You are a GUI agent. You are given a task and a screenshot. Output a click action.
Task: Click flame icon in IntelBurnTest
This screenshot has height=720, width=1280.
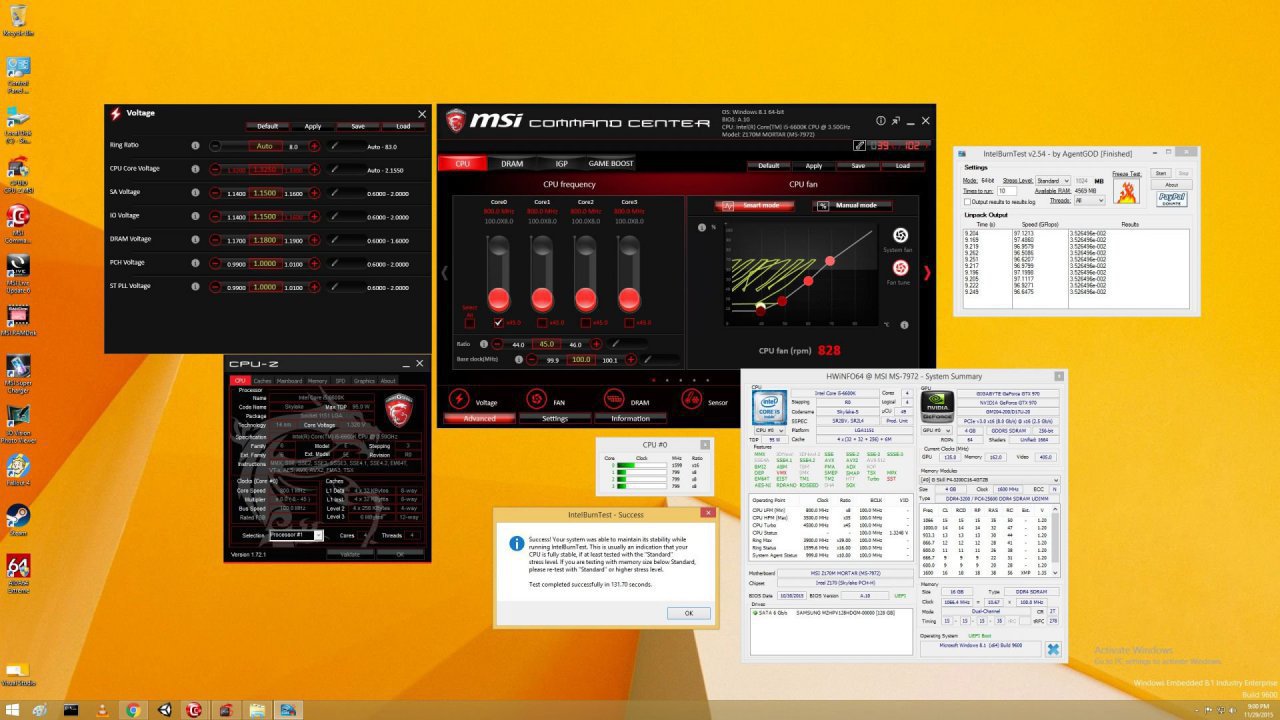pyautogui.click(x=1125, y=189)
